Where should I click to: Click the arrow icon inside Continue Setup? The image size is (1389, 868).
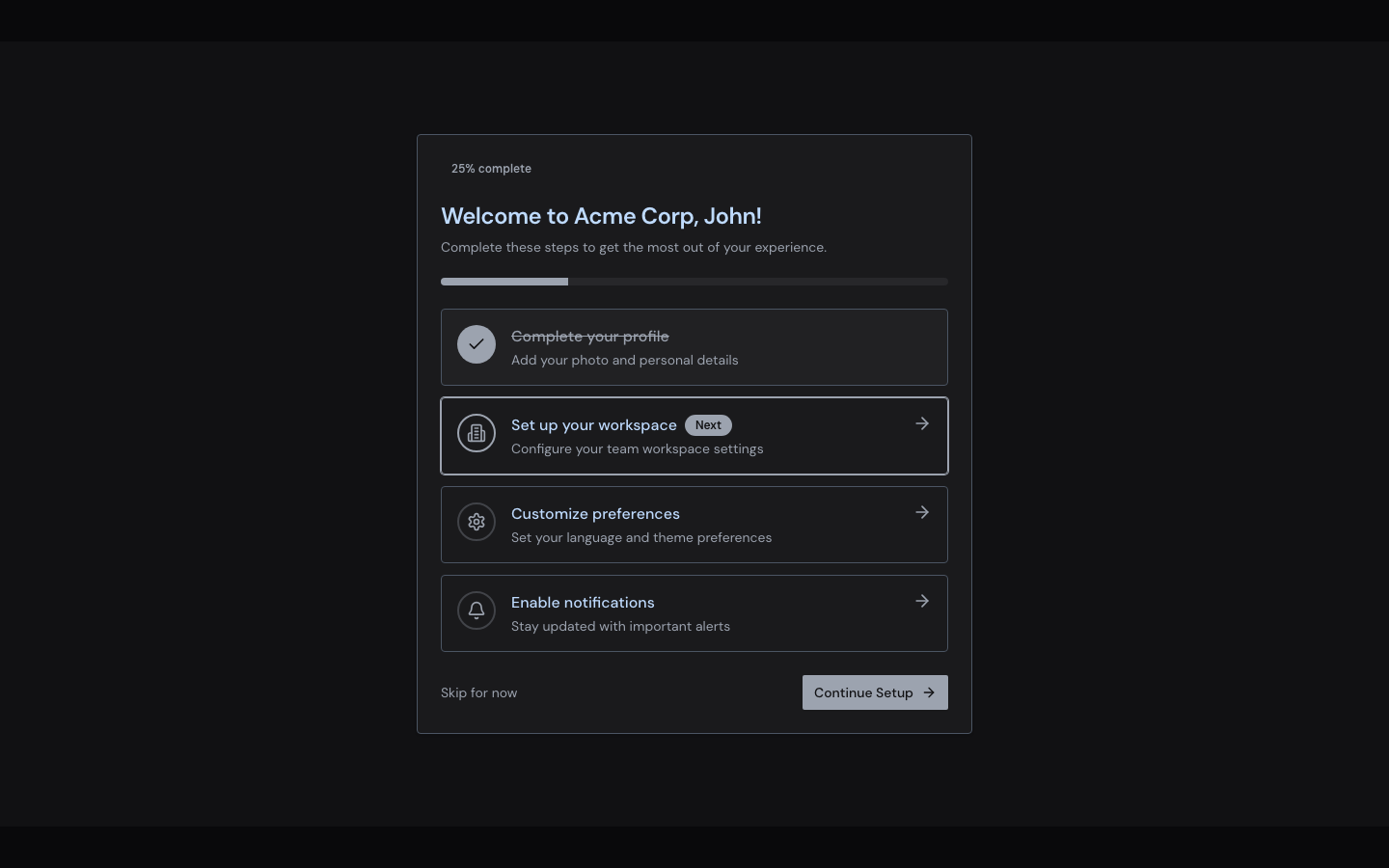(929, 692)
